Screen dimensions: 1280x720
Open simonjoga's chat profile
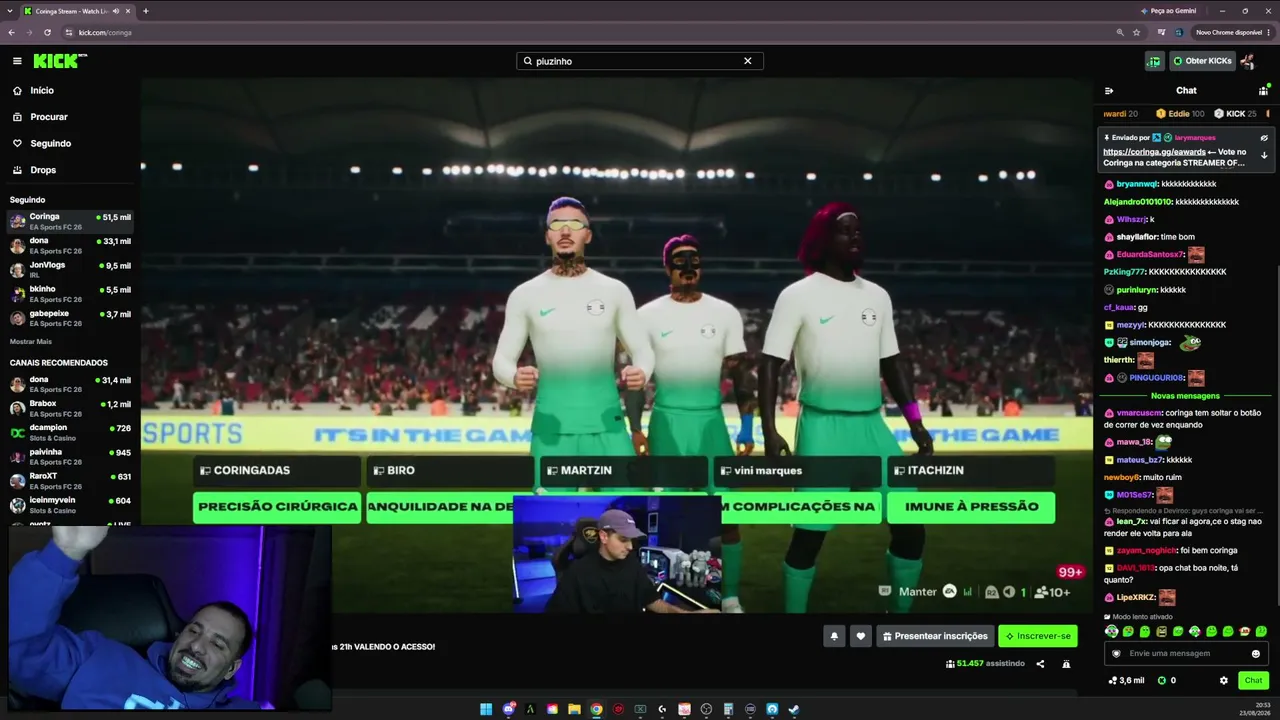1150,343
